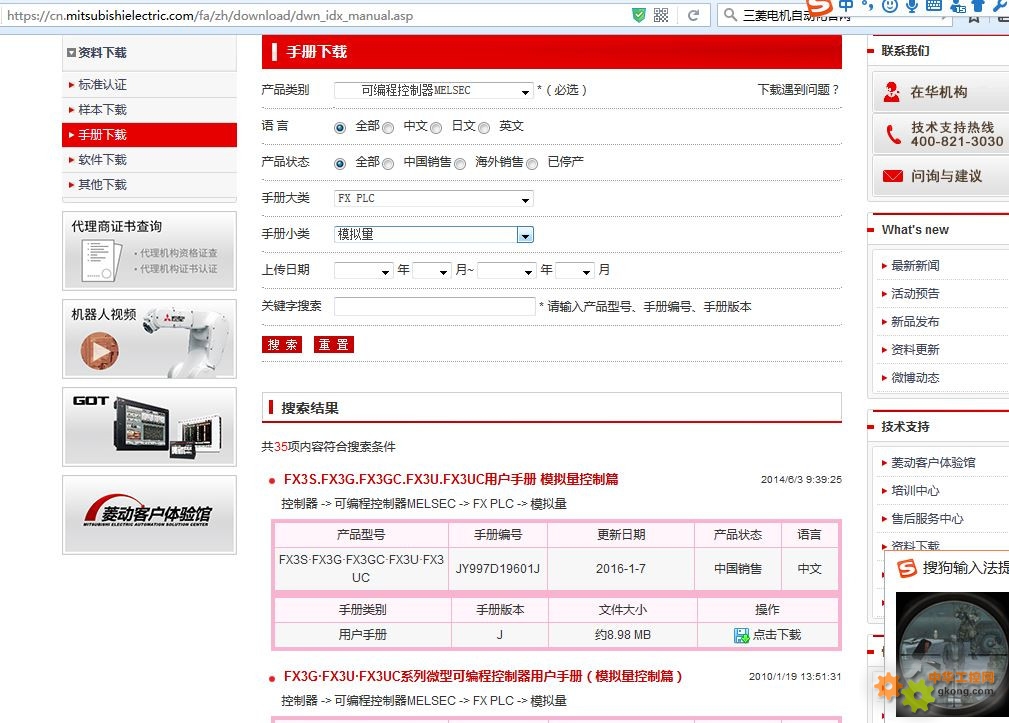Open the 活动预告 link

coord(915,294)
